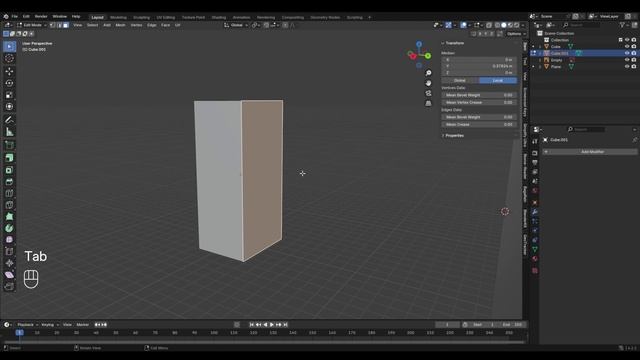Click the Edges Mean Crease slider
Viewport: 640px width, 360px height.
click(479, 124)
